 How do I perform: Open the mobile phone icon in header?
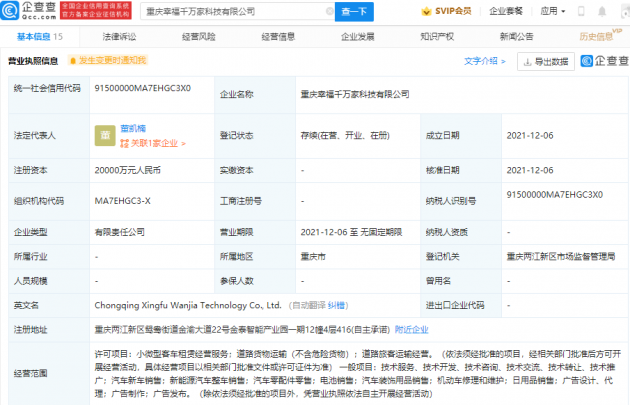point(581,11)
